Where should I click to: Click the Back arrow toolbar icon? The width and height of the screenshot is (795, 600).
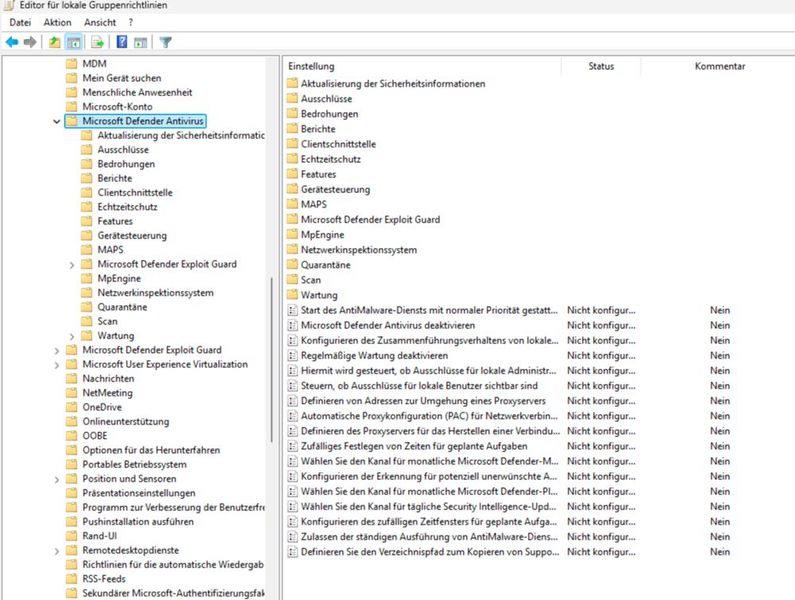(x=12, y=42)
